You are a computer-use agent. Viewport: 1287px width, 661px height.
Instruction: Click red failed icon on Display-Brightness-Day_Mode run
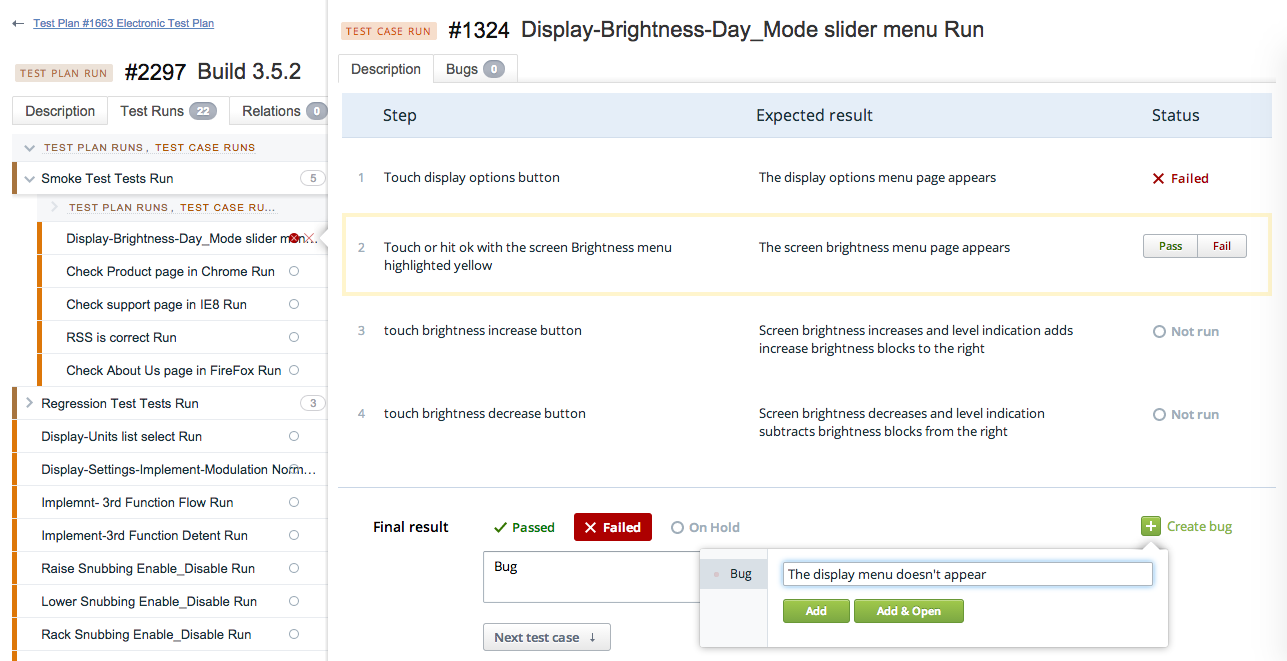click(x=294, y=238)
